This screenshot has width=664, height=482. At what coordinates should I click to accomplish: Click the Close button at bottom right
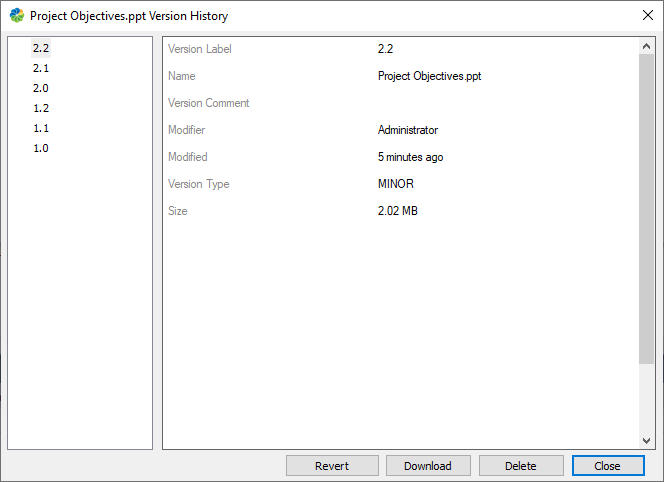coord(608,466)
